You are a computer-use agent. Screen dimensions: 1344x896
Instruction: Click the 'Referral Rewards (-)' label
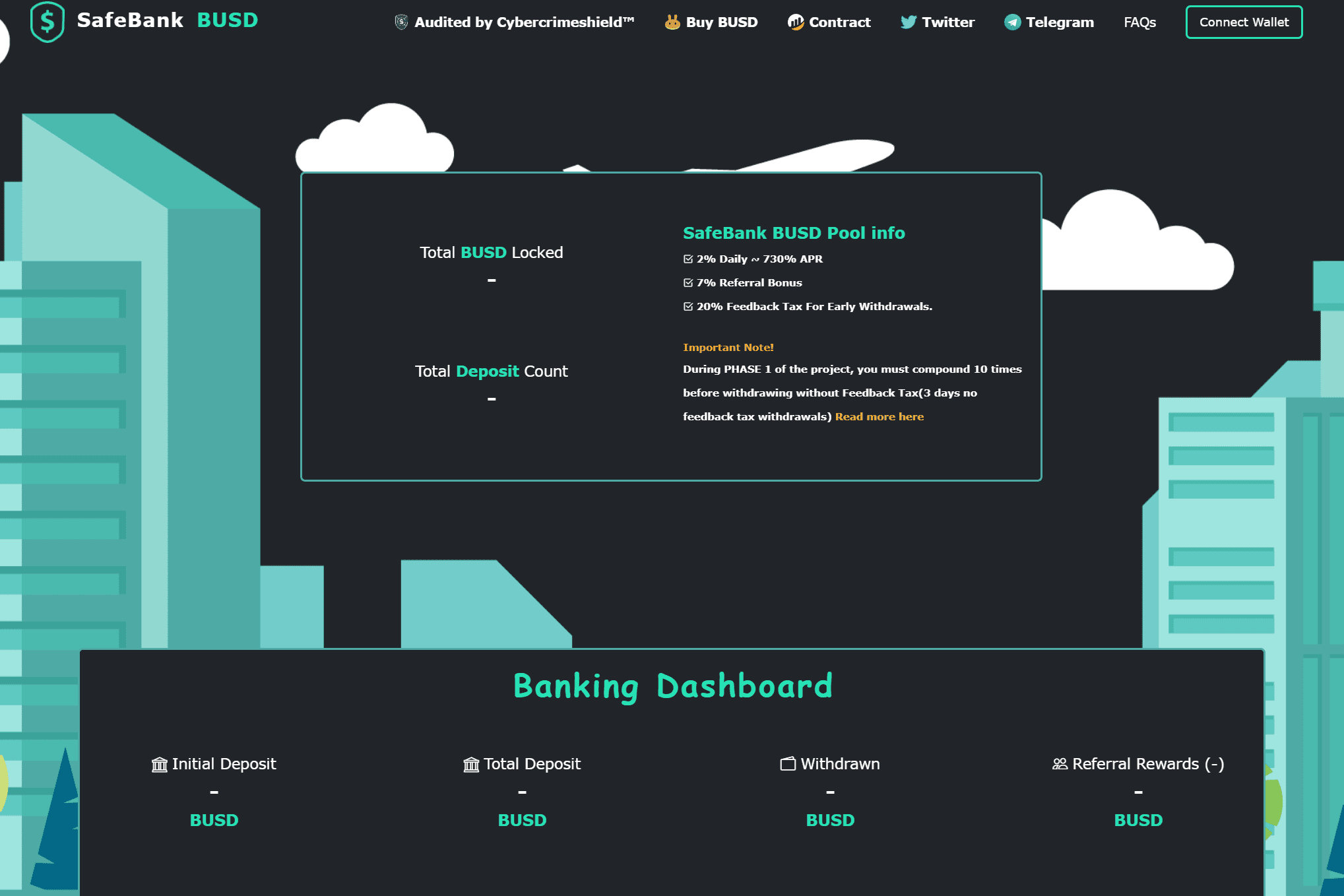tap(1148, 764)
